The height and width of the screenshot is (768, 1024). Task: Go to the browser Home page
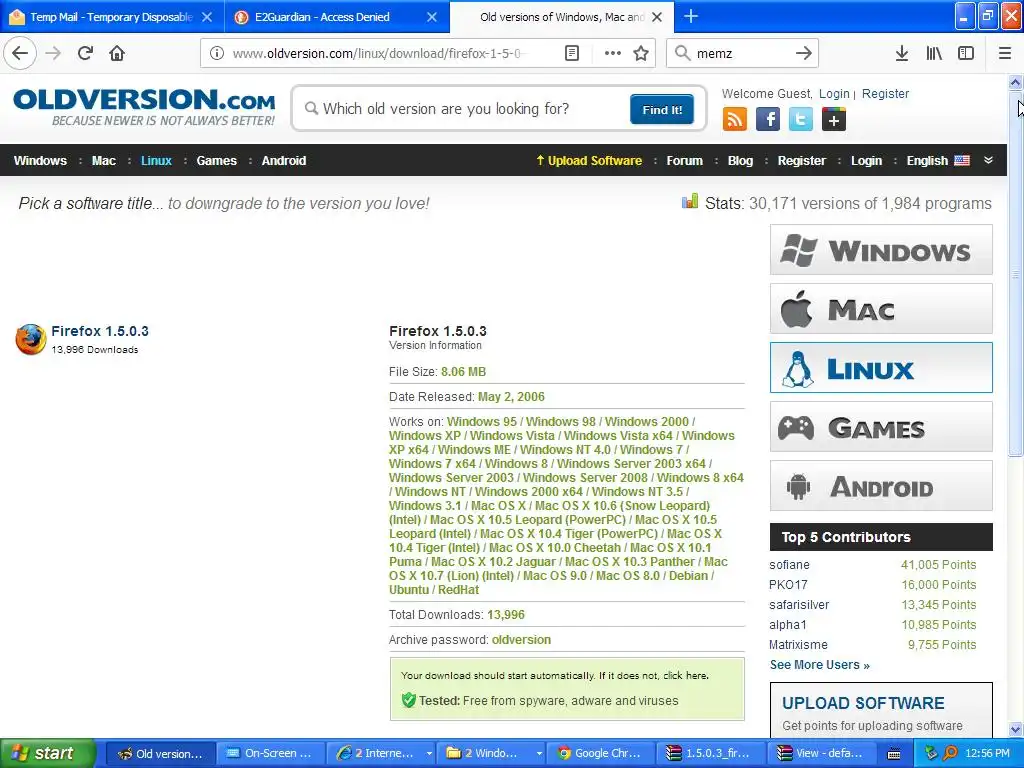[117, 53]
